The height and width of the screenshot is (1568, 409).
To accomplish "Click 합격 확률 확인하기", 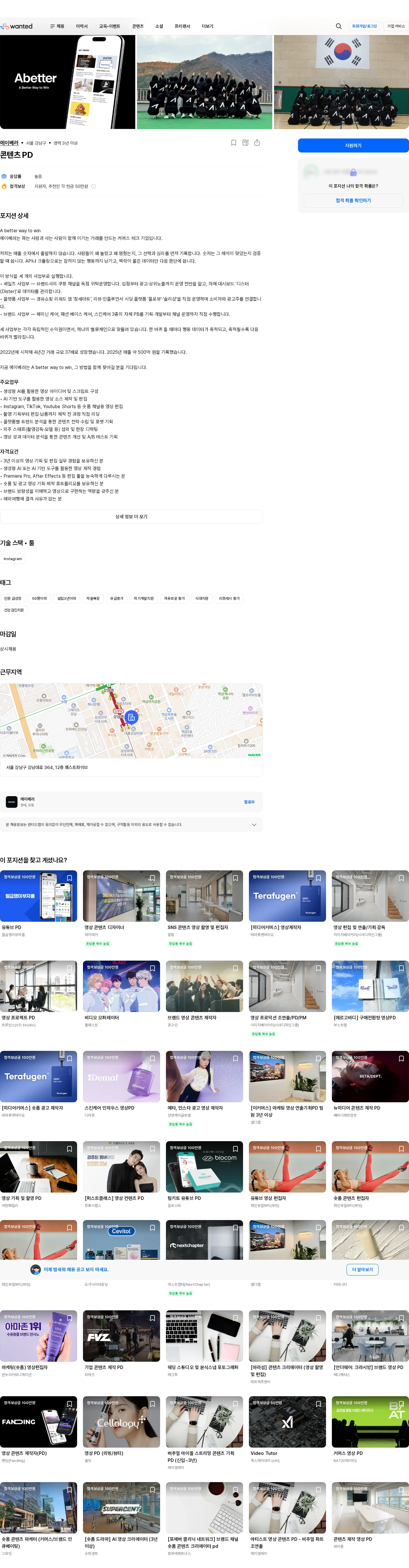I will point(353,200).
